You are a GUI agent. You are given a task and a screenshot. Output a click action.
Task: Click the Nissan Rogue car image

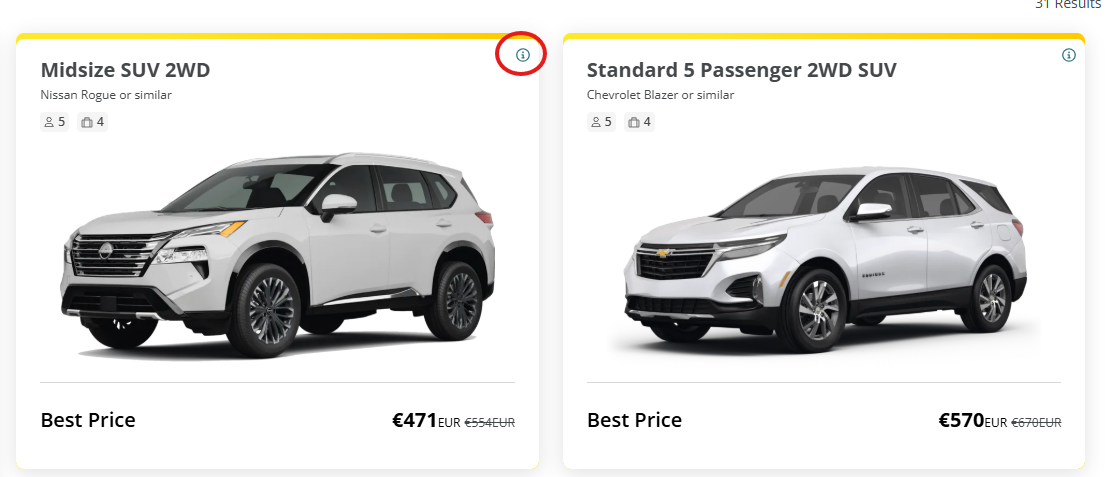[x=278, y=255]
